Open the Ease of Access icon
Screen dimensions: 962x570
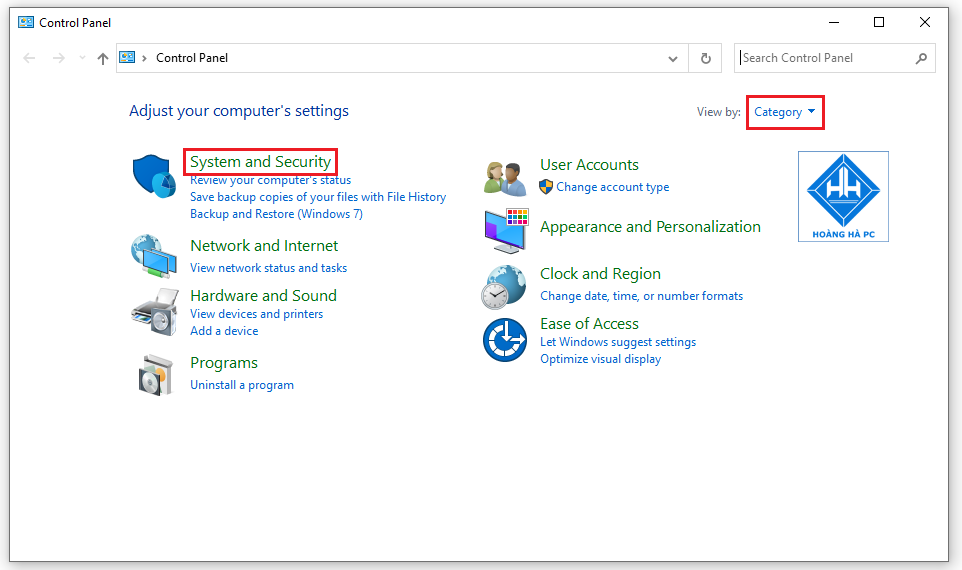click(x=505, y=340)
